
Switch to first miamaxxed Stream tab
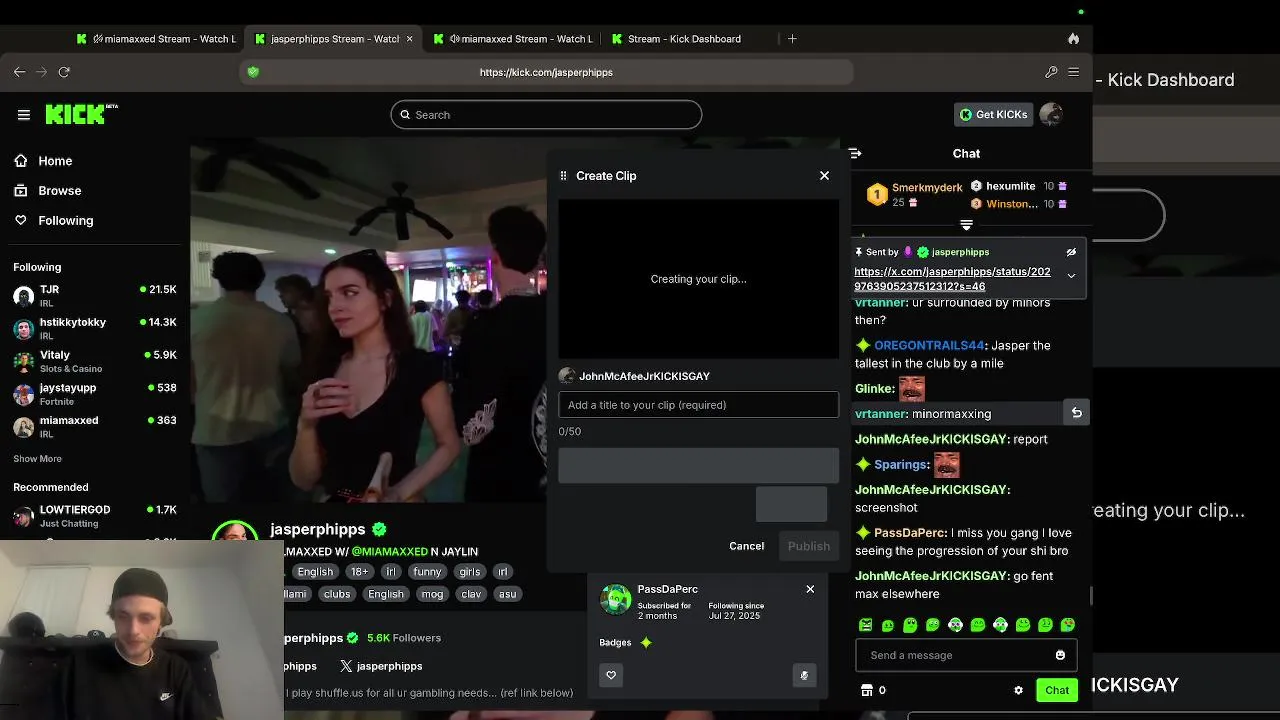(x=156, y=39)
